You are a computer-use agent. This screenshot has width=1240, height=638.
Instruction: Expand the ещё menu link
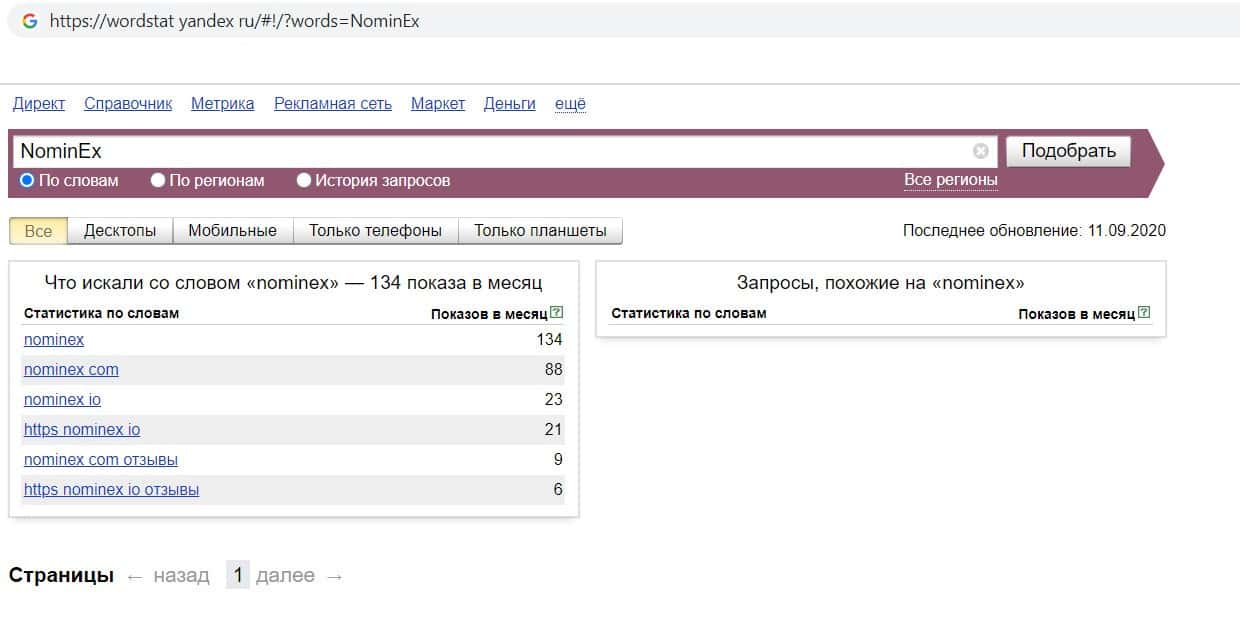pyautogui.click(x=570, y=104)
